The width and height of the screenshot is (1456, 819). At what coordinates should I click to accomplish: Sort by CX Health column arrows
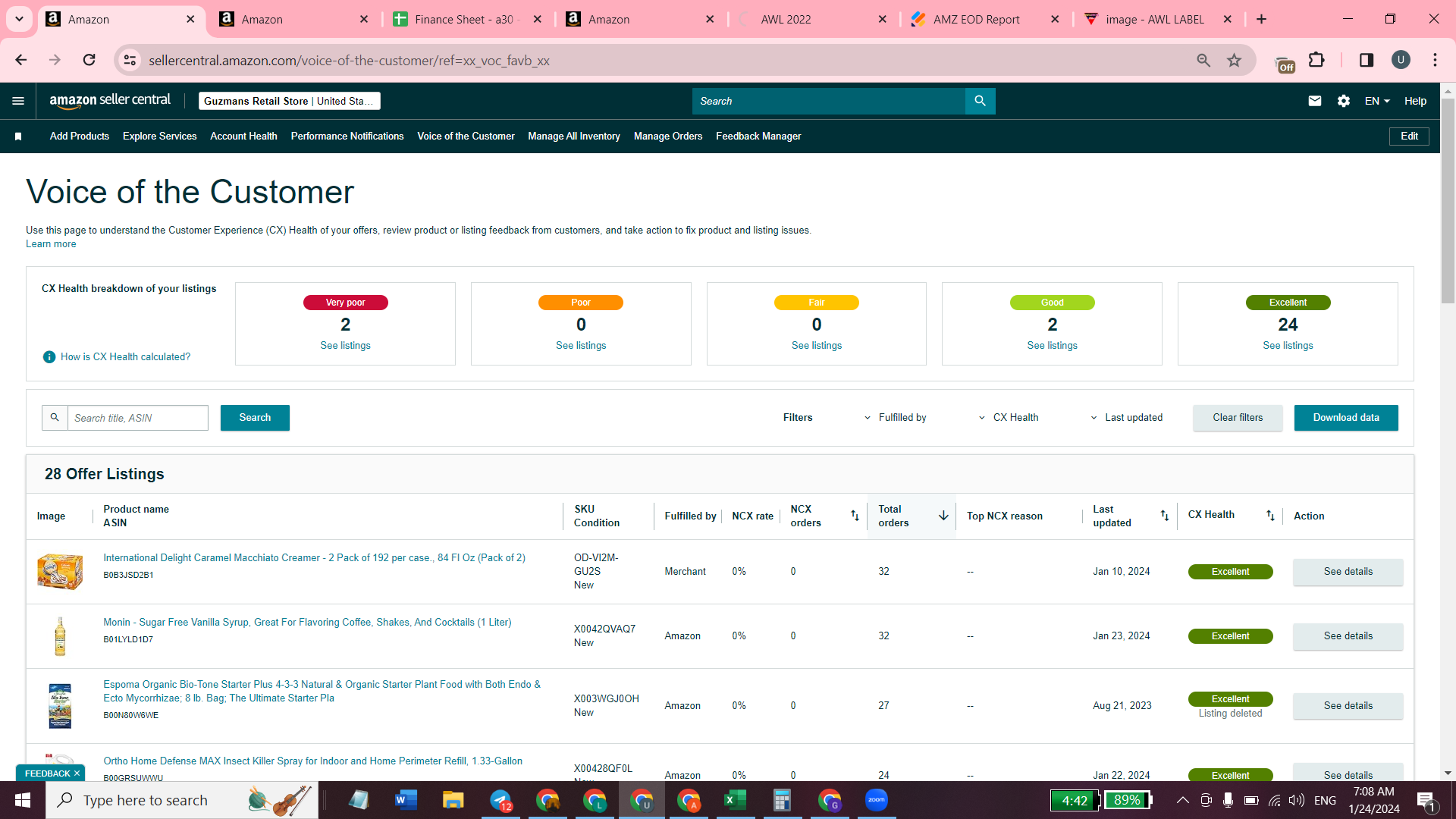pos(1270,516)
